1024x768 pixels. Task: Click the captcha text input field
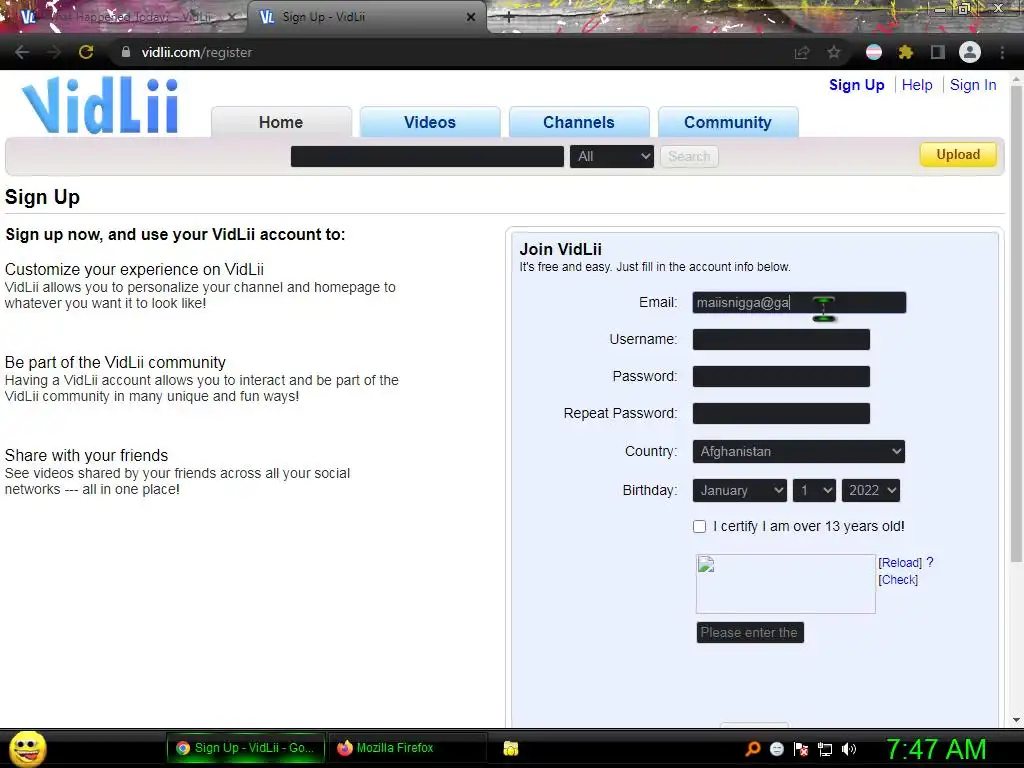click(750, 632)
